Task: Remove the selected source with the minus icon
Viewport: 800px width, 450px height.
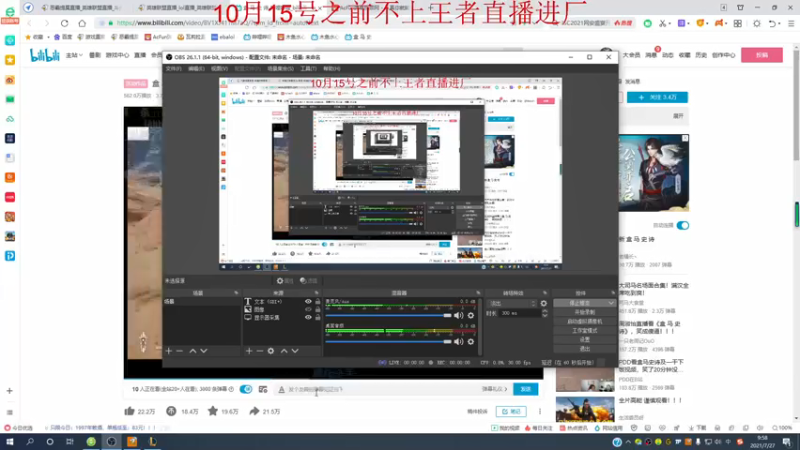Action: point(260,351)
